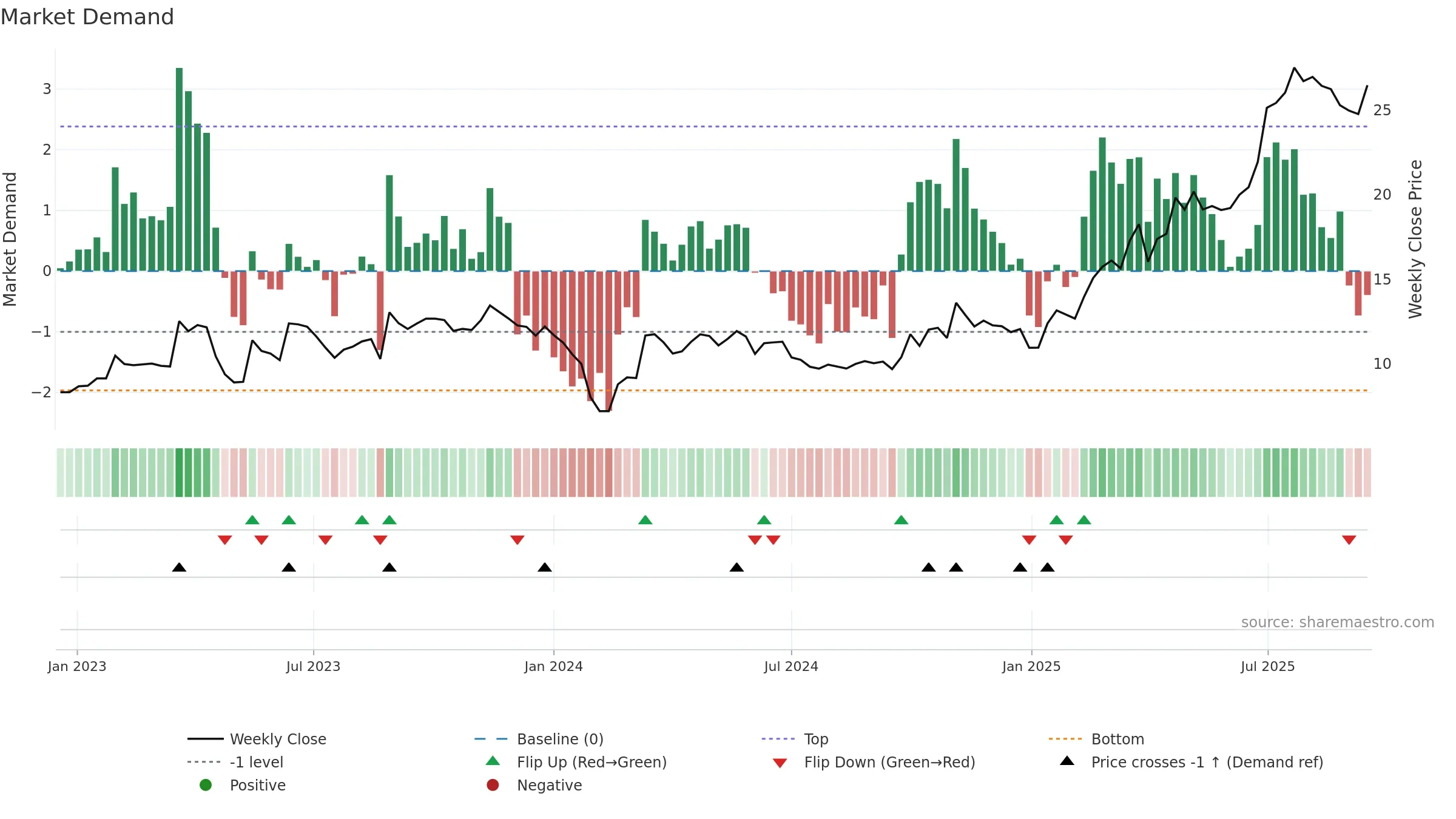The width and height of the screenshot is (1456, 819).
Task: Click the −2 tick on the left axis
Action: click(x=41, y=393)
